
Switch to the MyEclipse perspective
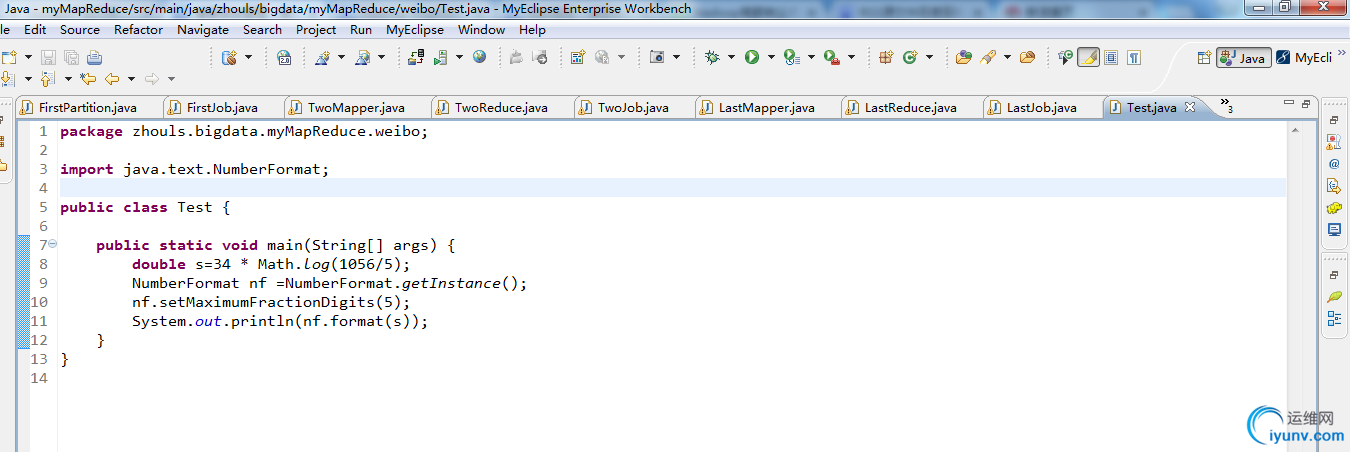[1304, 58]
